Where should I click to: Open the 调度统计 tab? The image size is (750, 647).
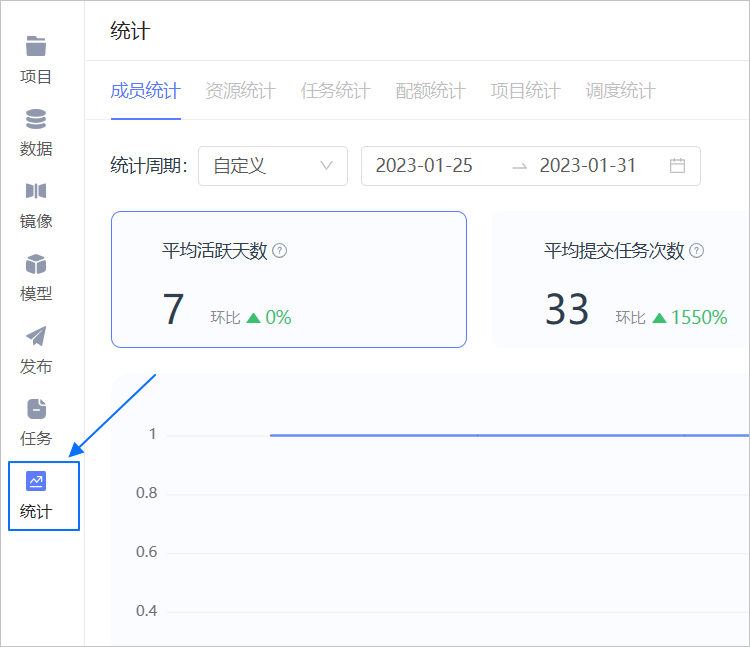coord(620,91)
